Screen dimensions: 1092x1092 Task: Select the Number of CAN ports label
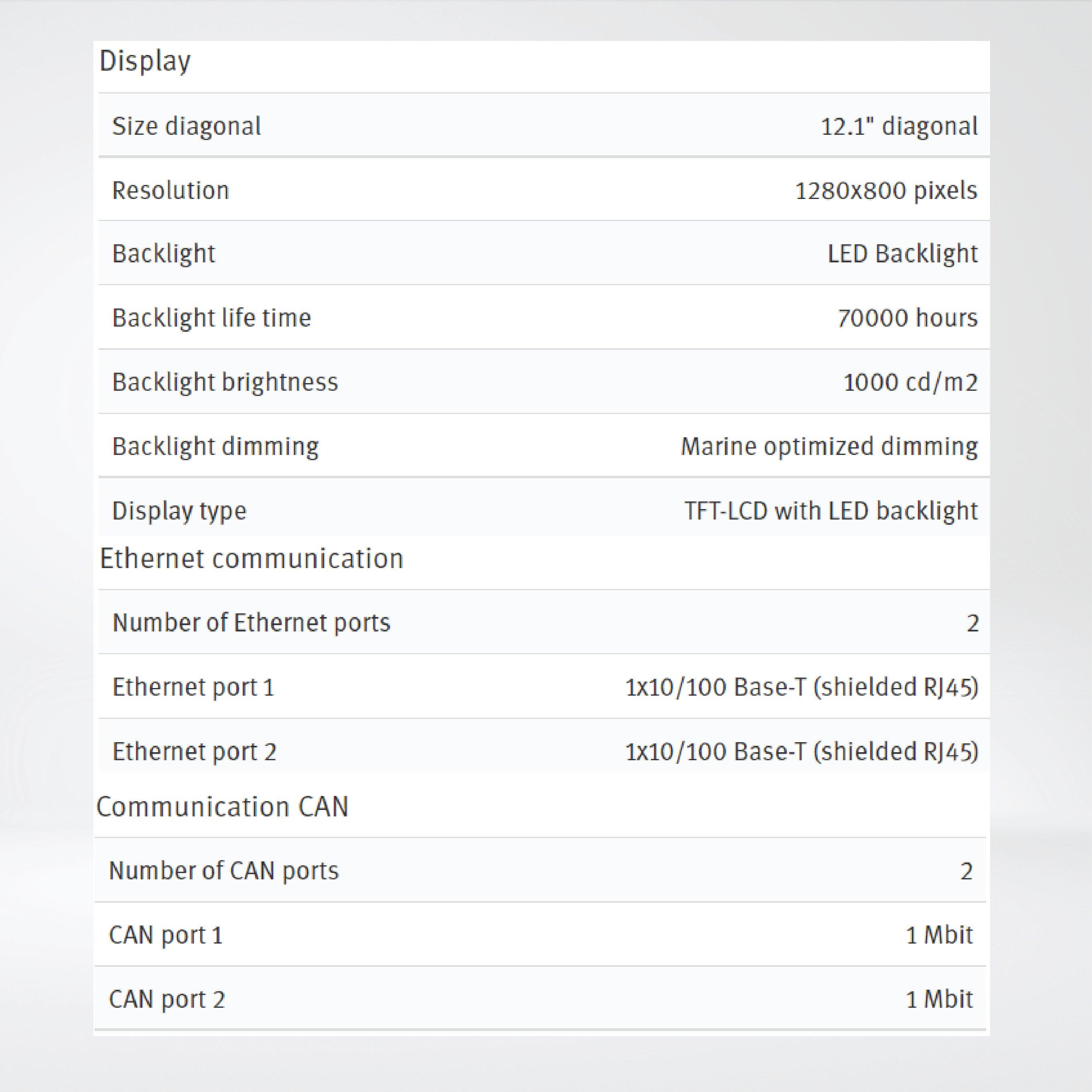click(224, 871)
